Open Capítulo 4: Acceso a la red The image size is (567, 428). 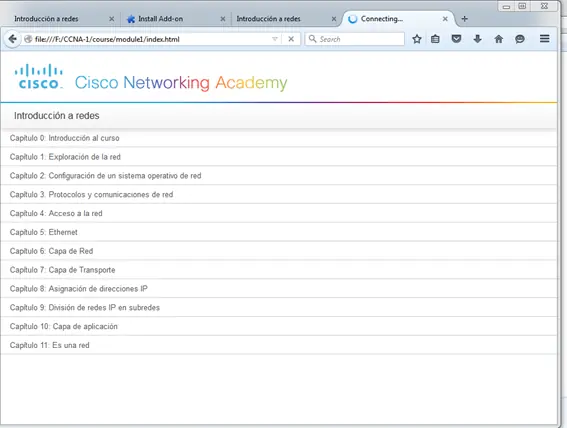click(278, 213)
